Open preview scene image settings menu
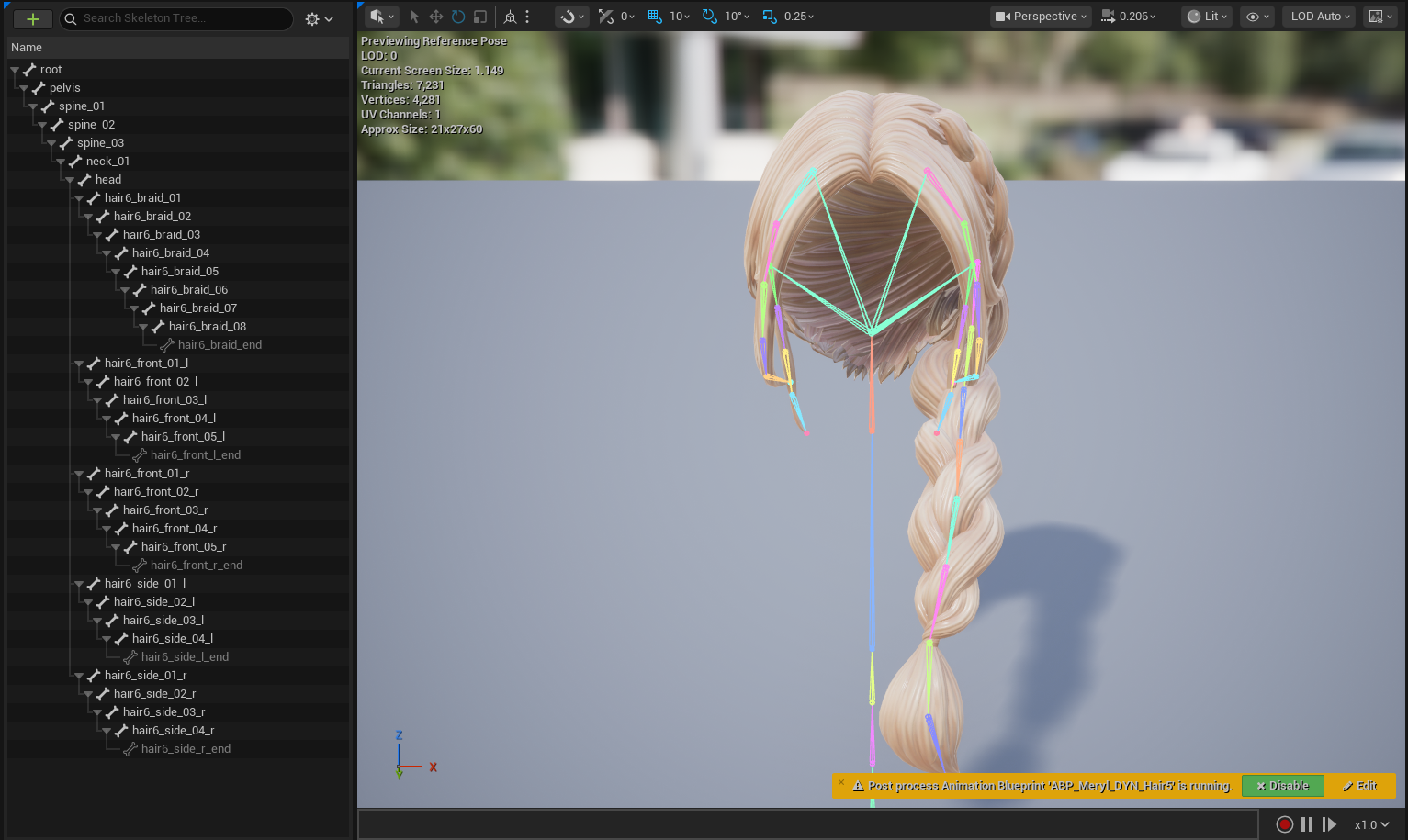The image size is (1408, 840). [x=1380, y=17]
